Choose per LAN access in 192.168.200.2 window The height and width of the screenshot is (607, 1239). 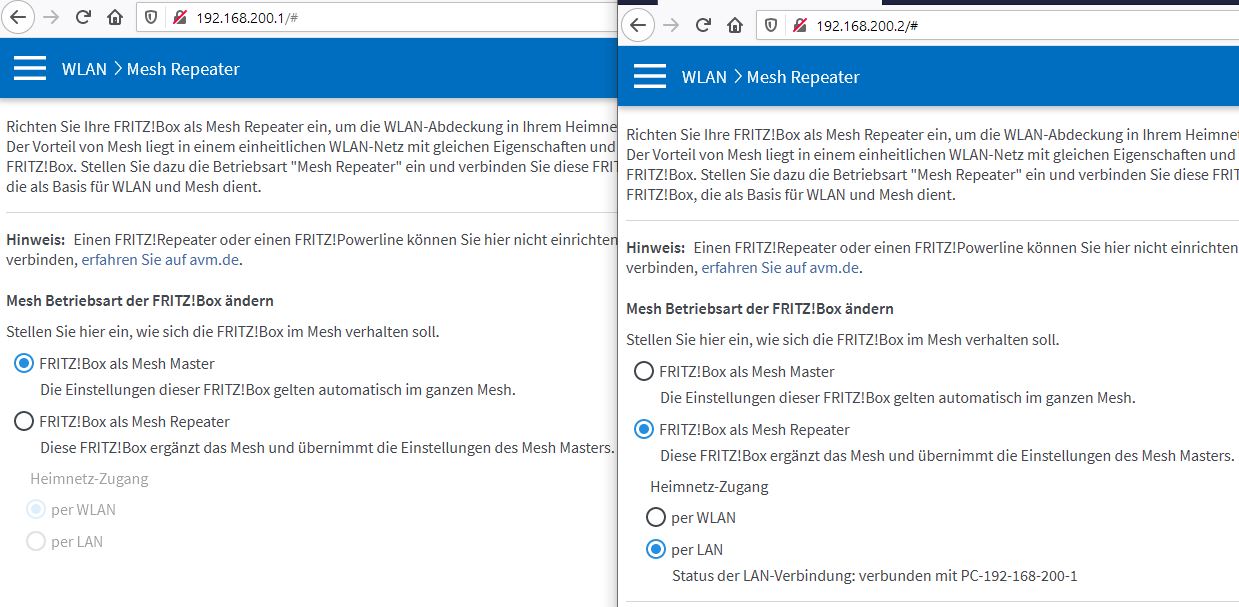[x=656, y=549]
